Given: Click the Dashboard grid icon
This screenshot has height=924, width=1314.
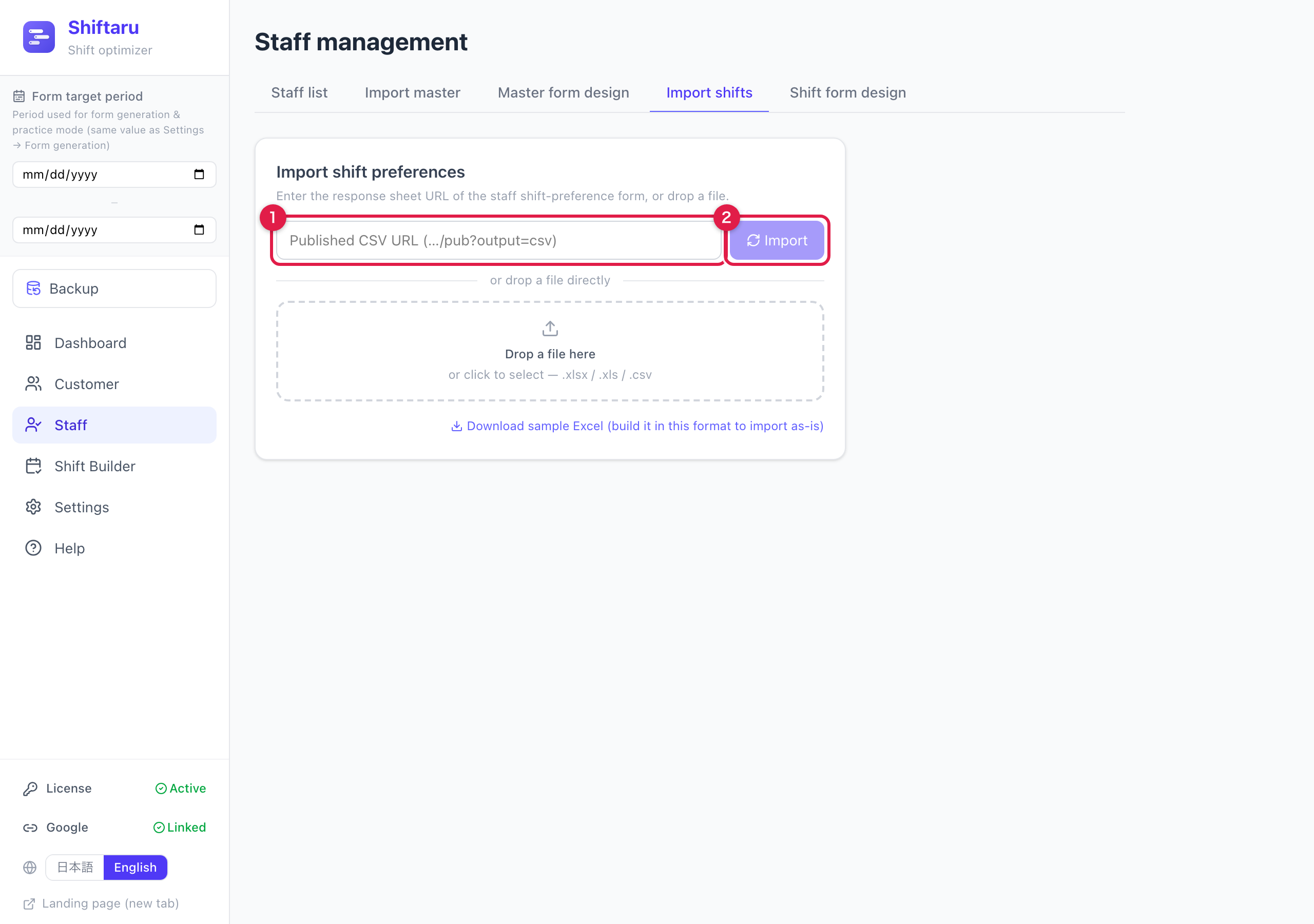Looking at the screenshot, I should click(x=33, y=342).
